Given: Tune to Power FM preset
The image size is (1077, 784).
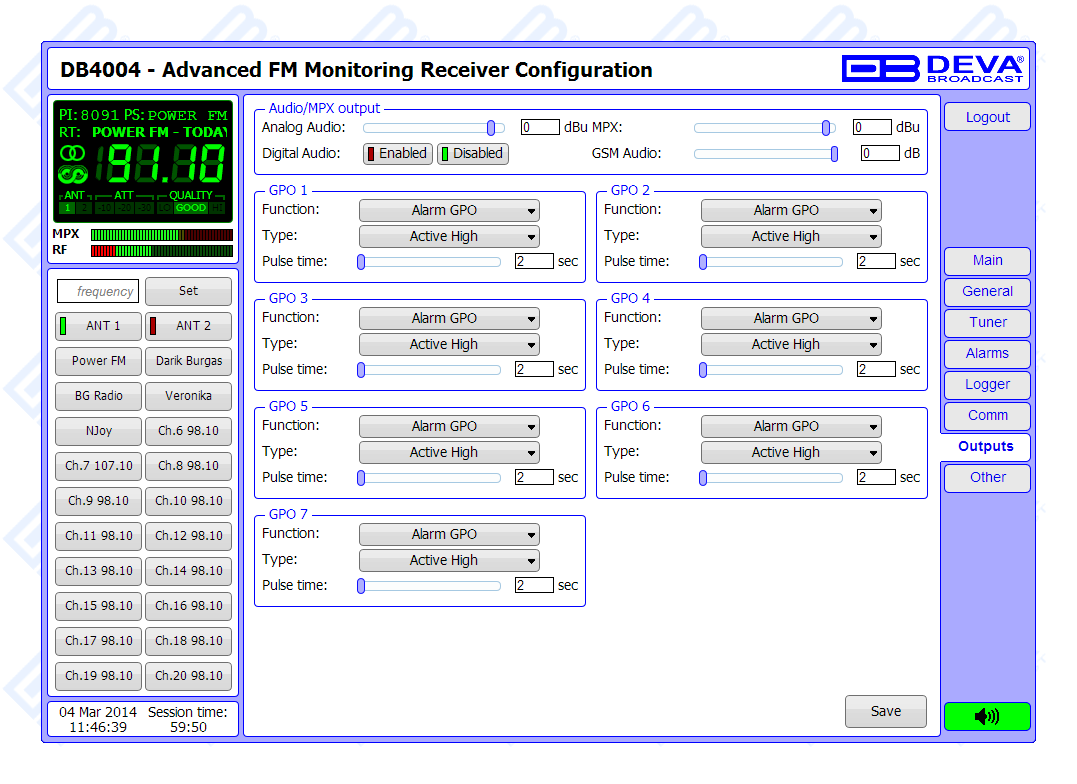Looking at the screenshot, I should (98, 361).
